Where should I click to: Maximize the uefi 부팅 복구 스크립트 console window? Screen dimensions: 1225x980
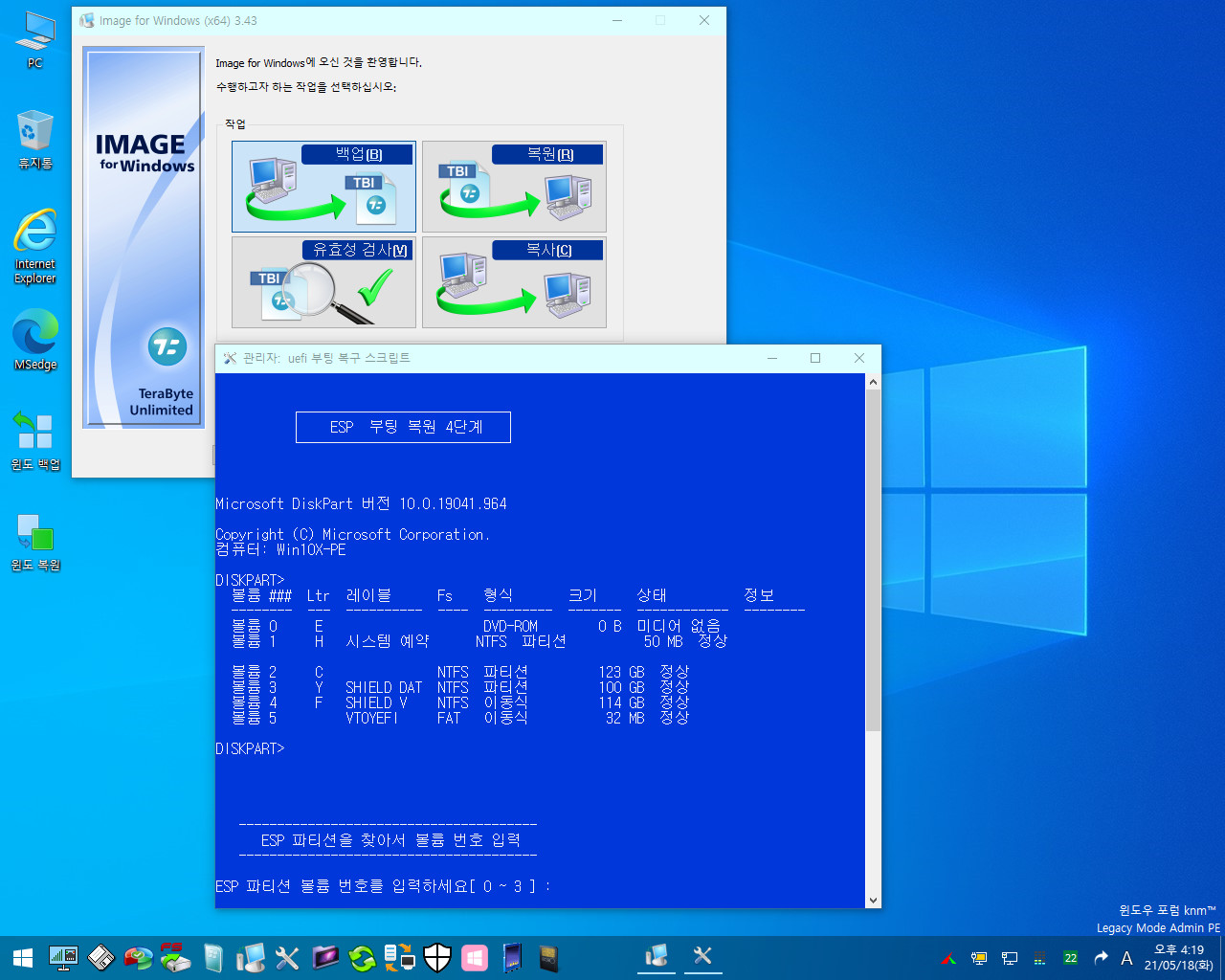[815, 358]
